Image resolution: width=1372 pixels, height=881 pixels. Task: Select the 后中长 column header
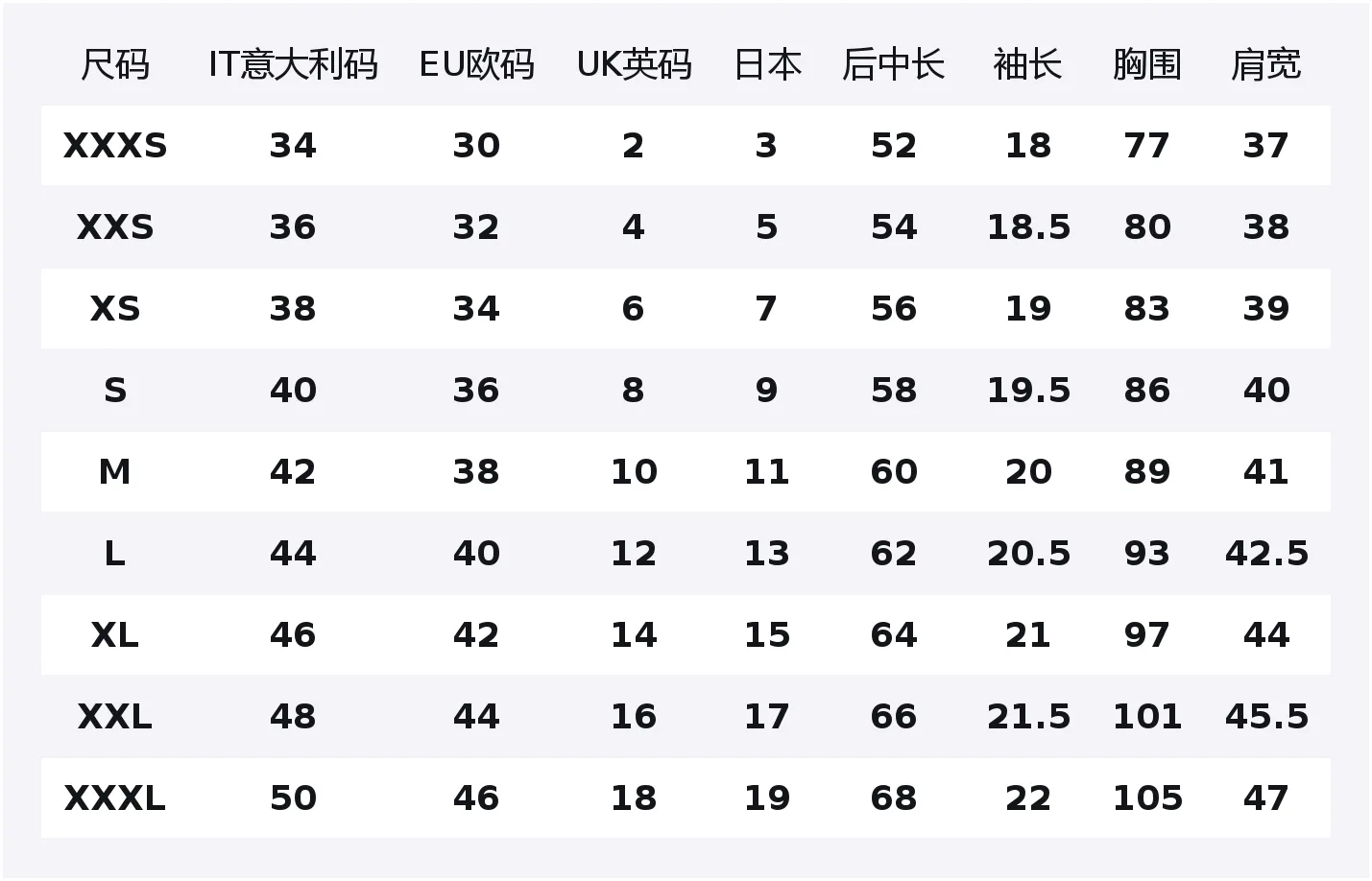(x=893, y=65)
